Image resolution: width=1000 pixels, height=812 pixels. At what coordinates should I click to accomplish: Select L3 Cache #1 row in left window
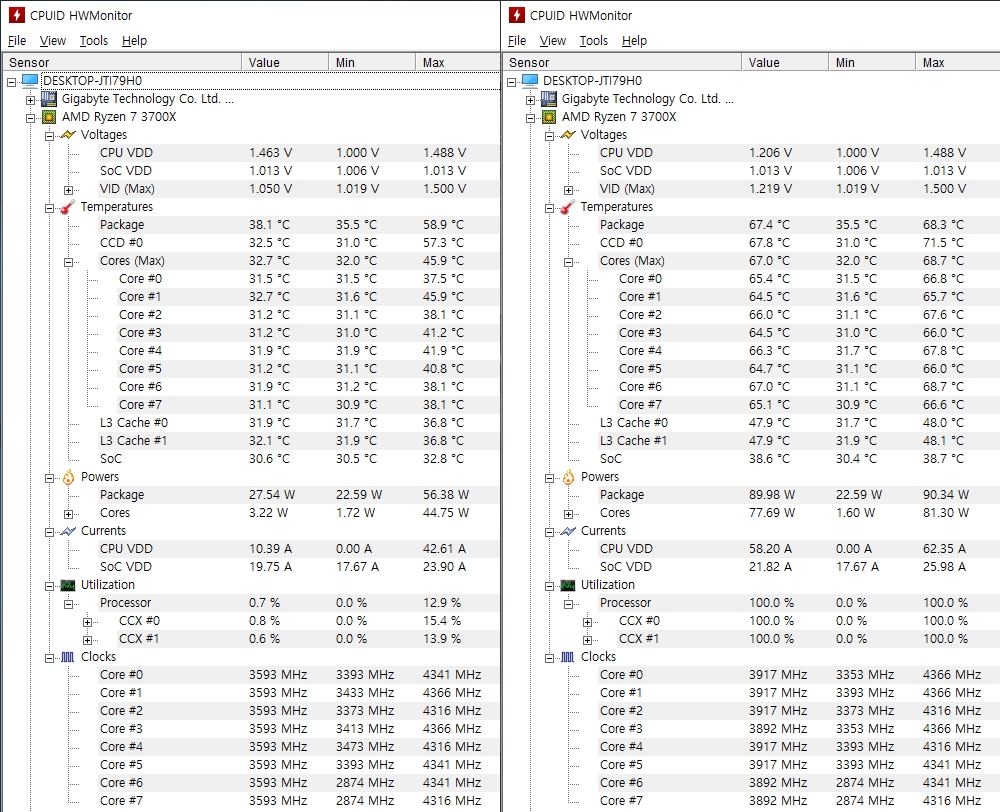click(x=298, y=441)
